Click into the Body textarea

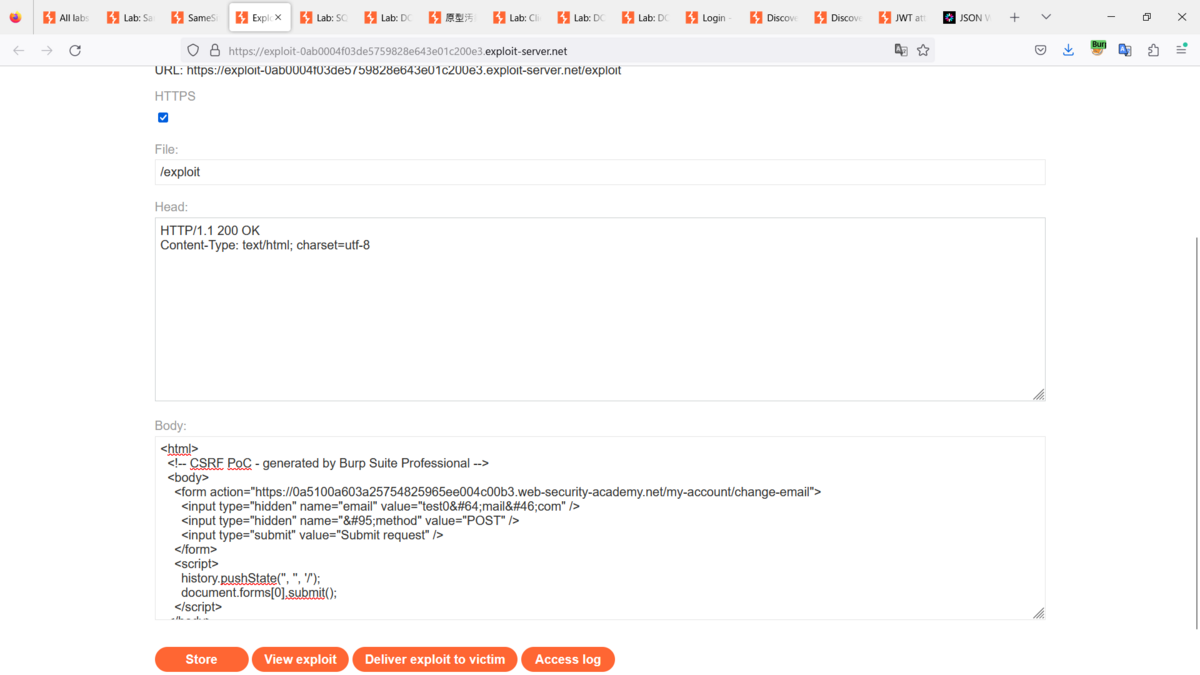[x=600, y=528]
